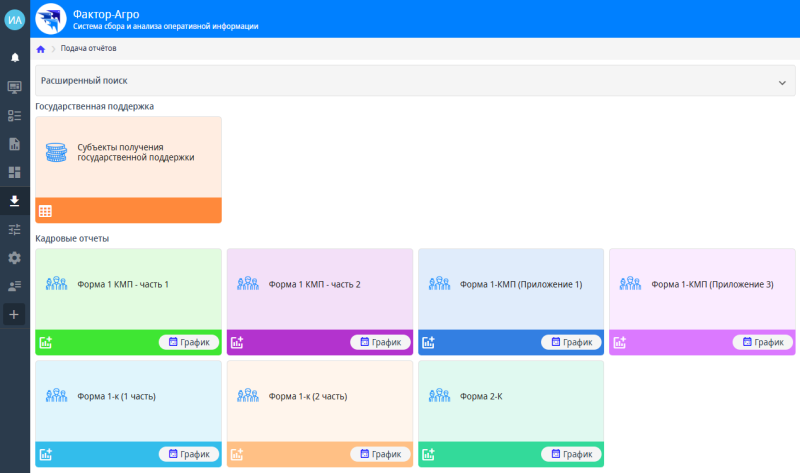Open the settings gear in the sidebar

click(x=14, y=258)
